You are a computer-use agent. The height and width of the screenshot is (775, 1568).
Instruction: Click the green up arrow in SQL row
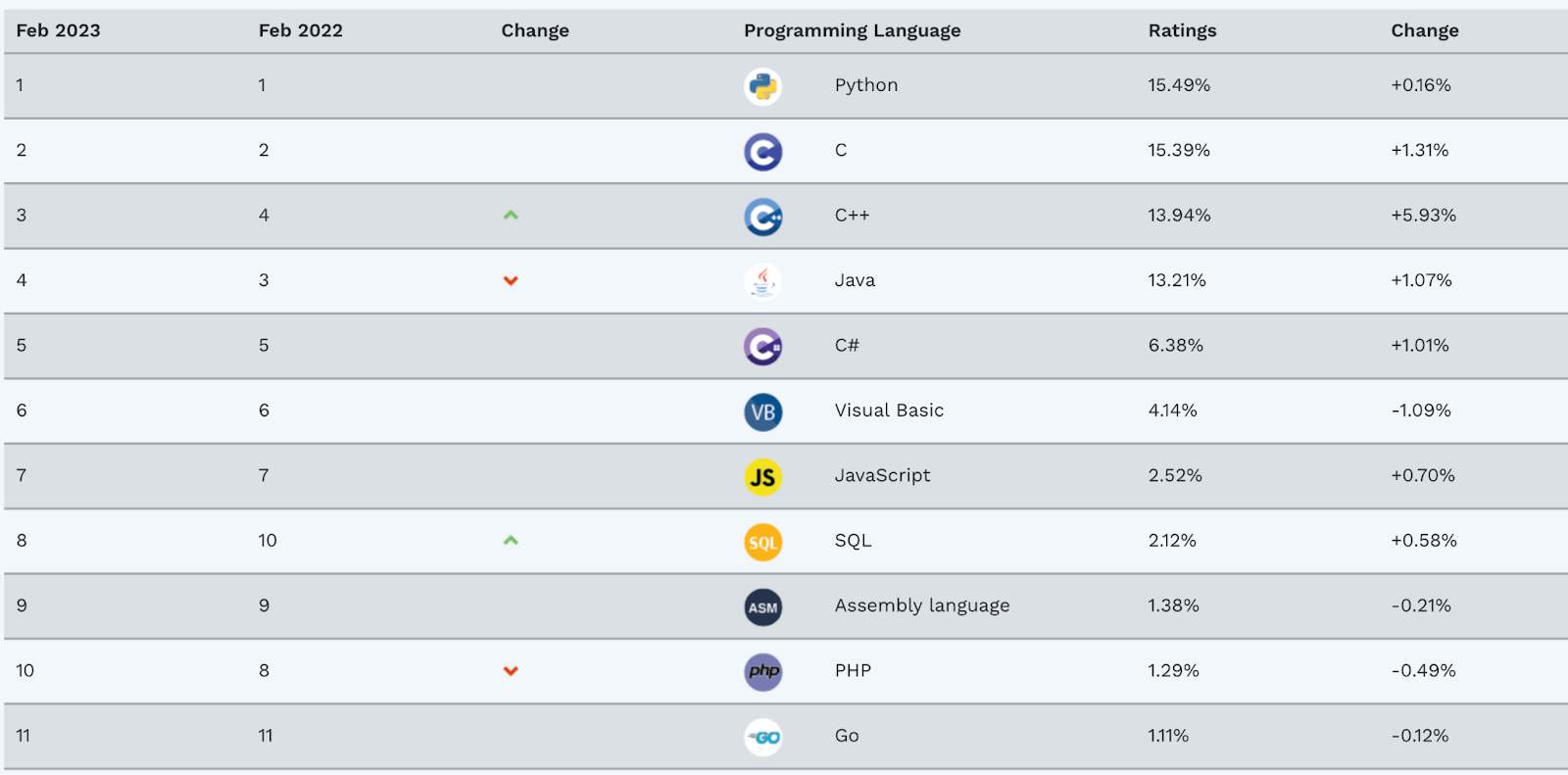(x=511, y=541)
